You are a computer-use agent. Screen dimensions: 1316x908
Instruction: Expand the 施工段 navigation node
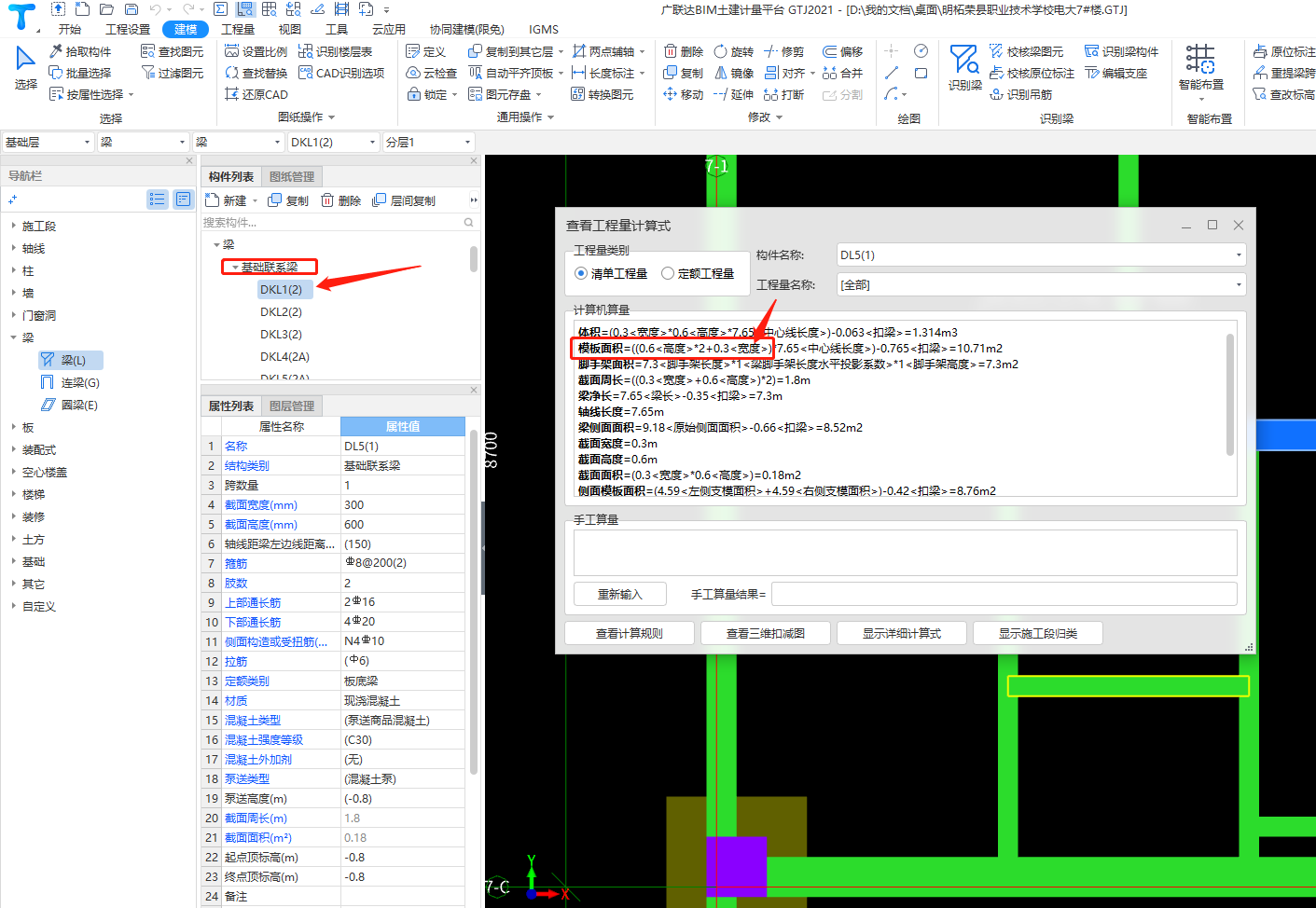pos(13,226)
